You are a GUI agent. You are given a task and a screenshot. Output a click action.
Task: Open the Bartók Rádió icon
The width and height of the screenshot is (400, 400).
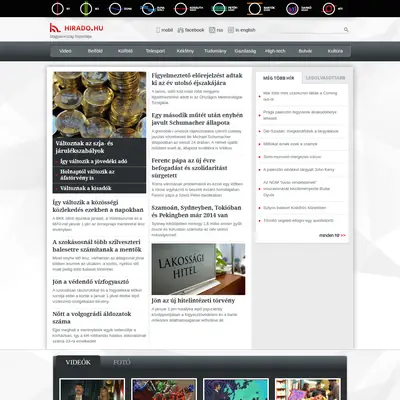(255, 9)
